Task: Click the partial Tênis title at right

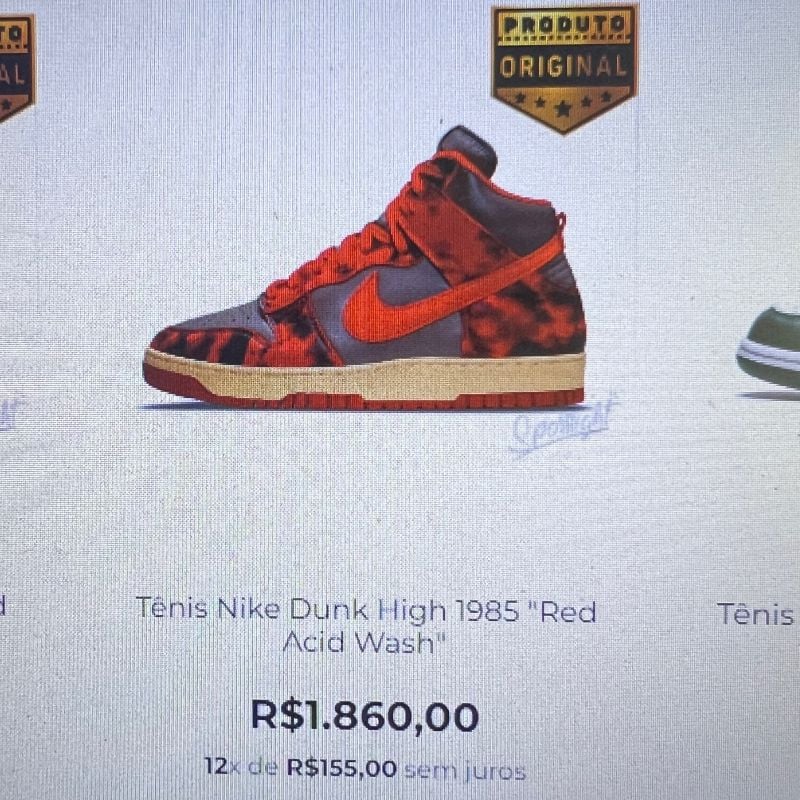Action: [x=756, y=614]
